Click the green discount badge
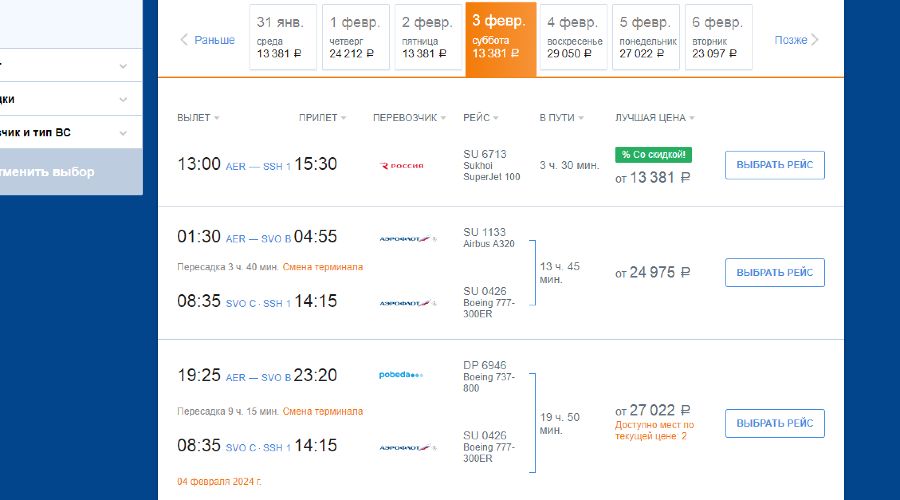900x500 pixels. (653, 155)
